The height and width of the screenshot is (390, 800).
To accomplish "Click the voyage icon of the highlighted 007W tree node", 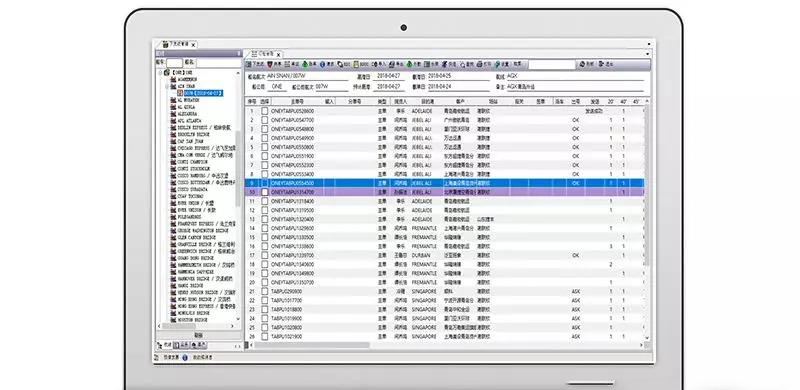I will click(x=180, y=93).
